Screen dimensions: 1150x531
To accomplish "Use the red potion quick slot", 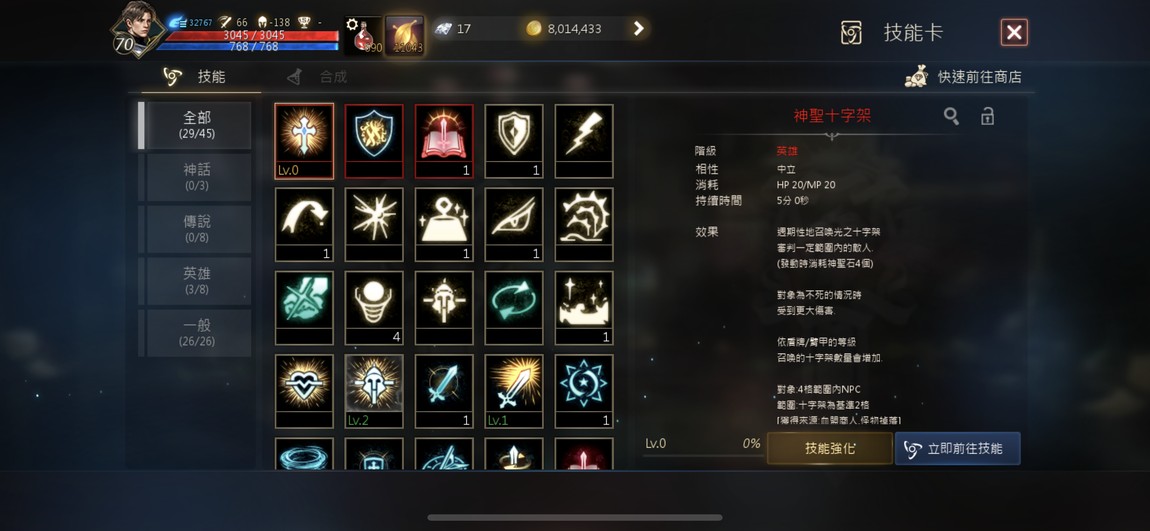I will (363, 36).
